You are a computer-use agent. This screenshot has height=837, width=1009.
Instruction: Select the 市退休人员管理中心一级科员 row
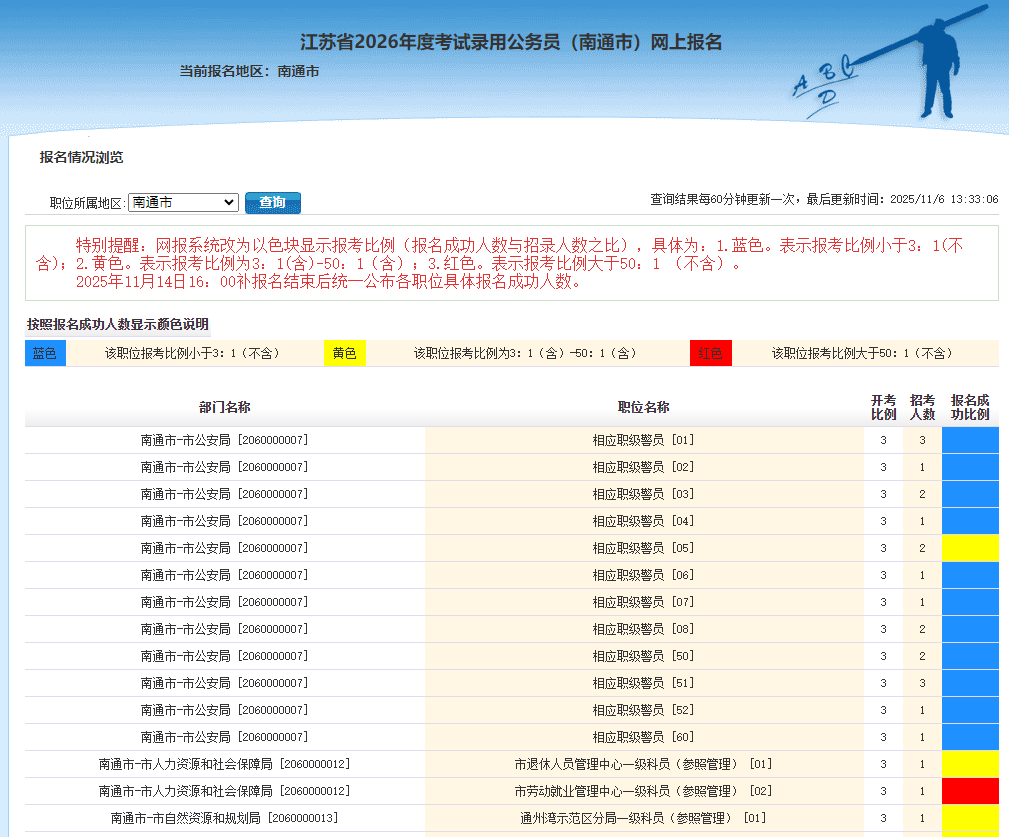pos(645,763)
